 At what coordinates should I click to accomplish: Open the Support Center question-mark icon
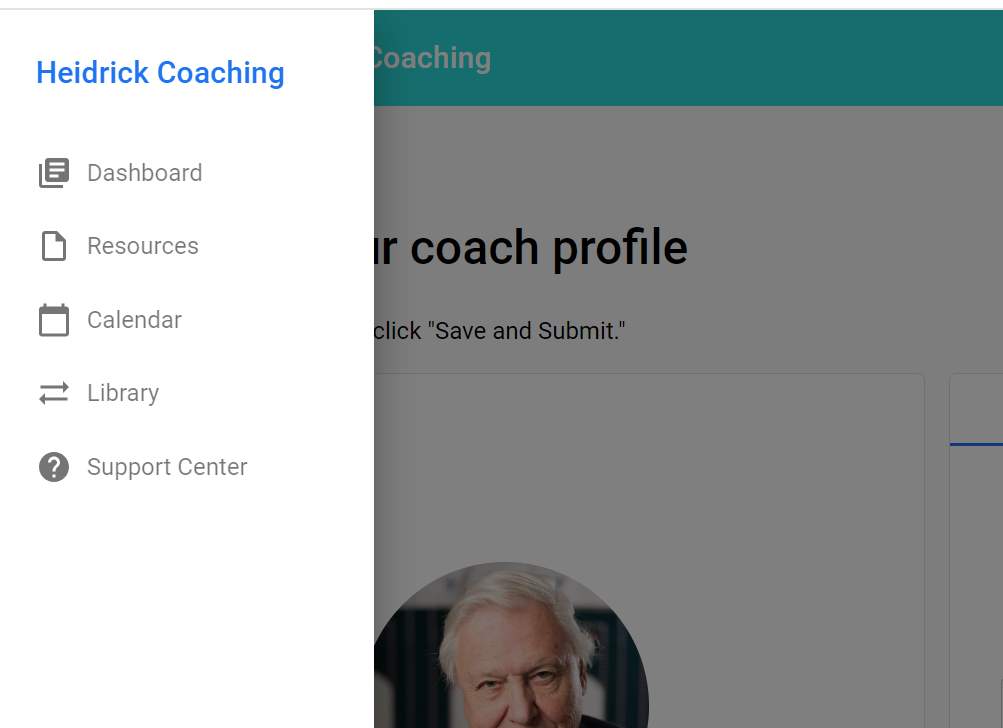click(x=54, y=467)
